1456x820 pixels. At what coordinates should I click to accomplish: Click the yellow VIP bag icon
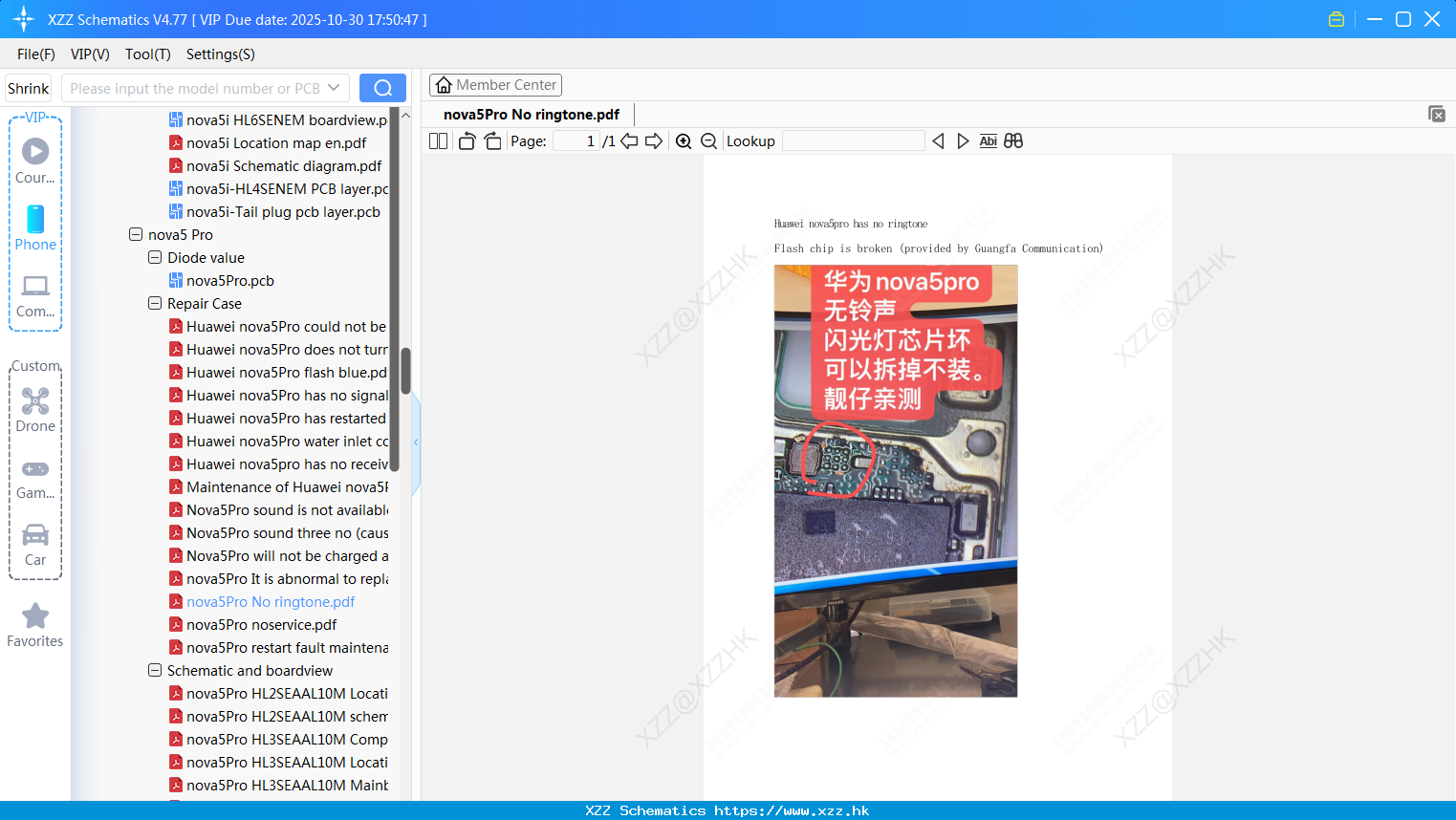tap(1336, 19)
